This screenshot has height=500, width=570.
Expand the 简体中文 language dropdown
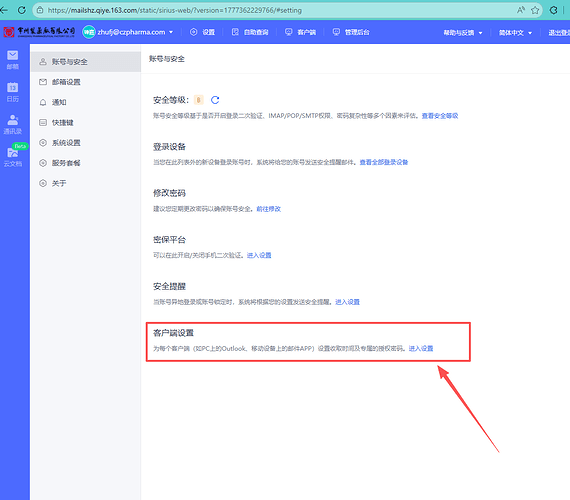pyautogui.click(x=515, y=32)
